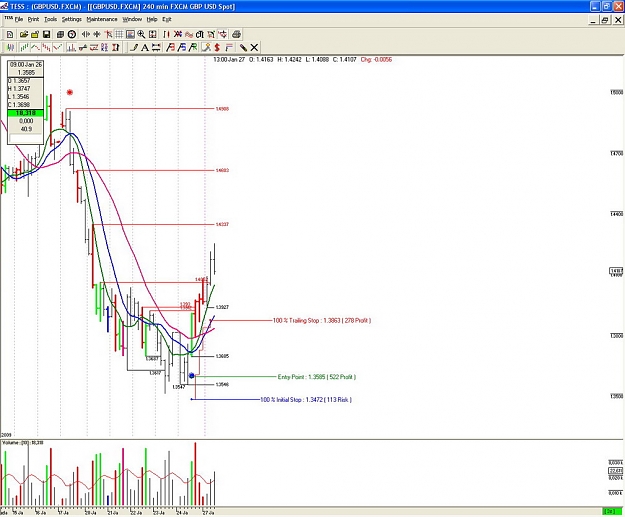625x517 pixels.
Task: Click the tile windows icon
Action: (x=60, y=34)
